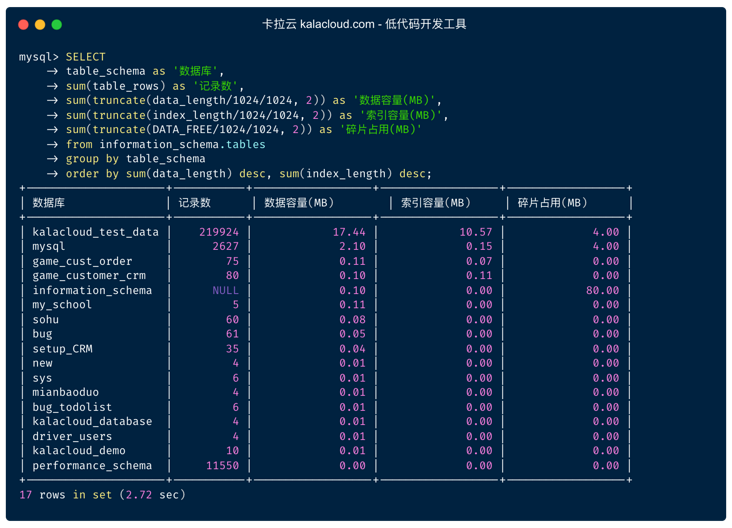732x528 pixels.
Task: Click the record count 61
Action: click(232, 334)
